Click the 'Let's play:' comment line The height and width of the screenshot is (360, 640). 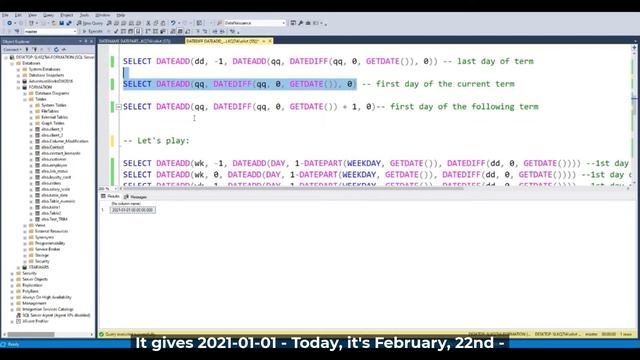(156, 141)
